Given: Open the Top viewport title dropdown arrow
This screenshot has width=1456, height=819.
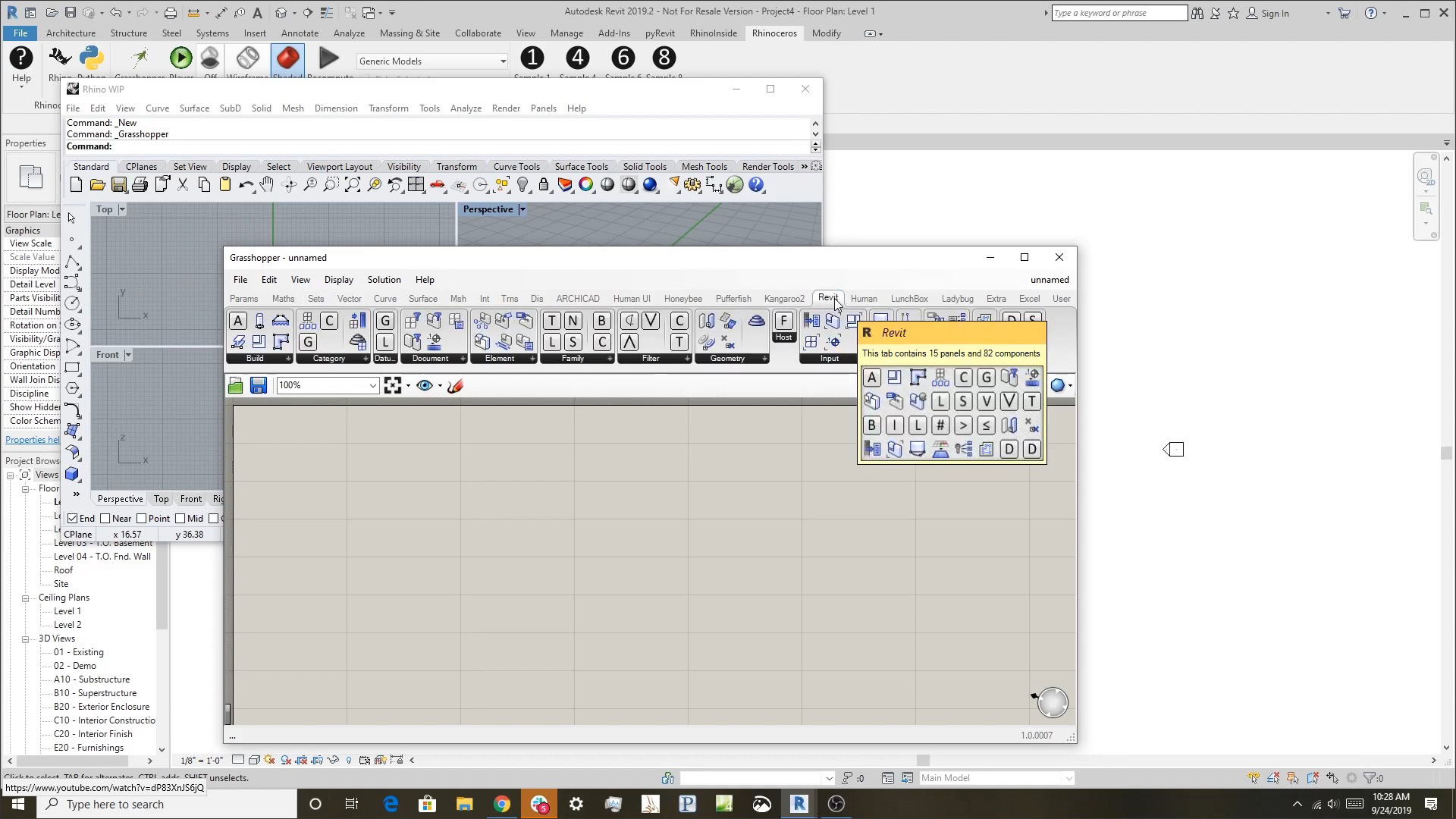Looking at the screenshot, I should (x=122, y=209).
